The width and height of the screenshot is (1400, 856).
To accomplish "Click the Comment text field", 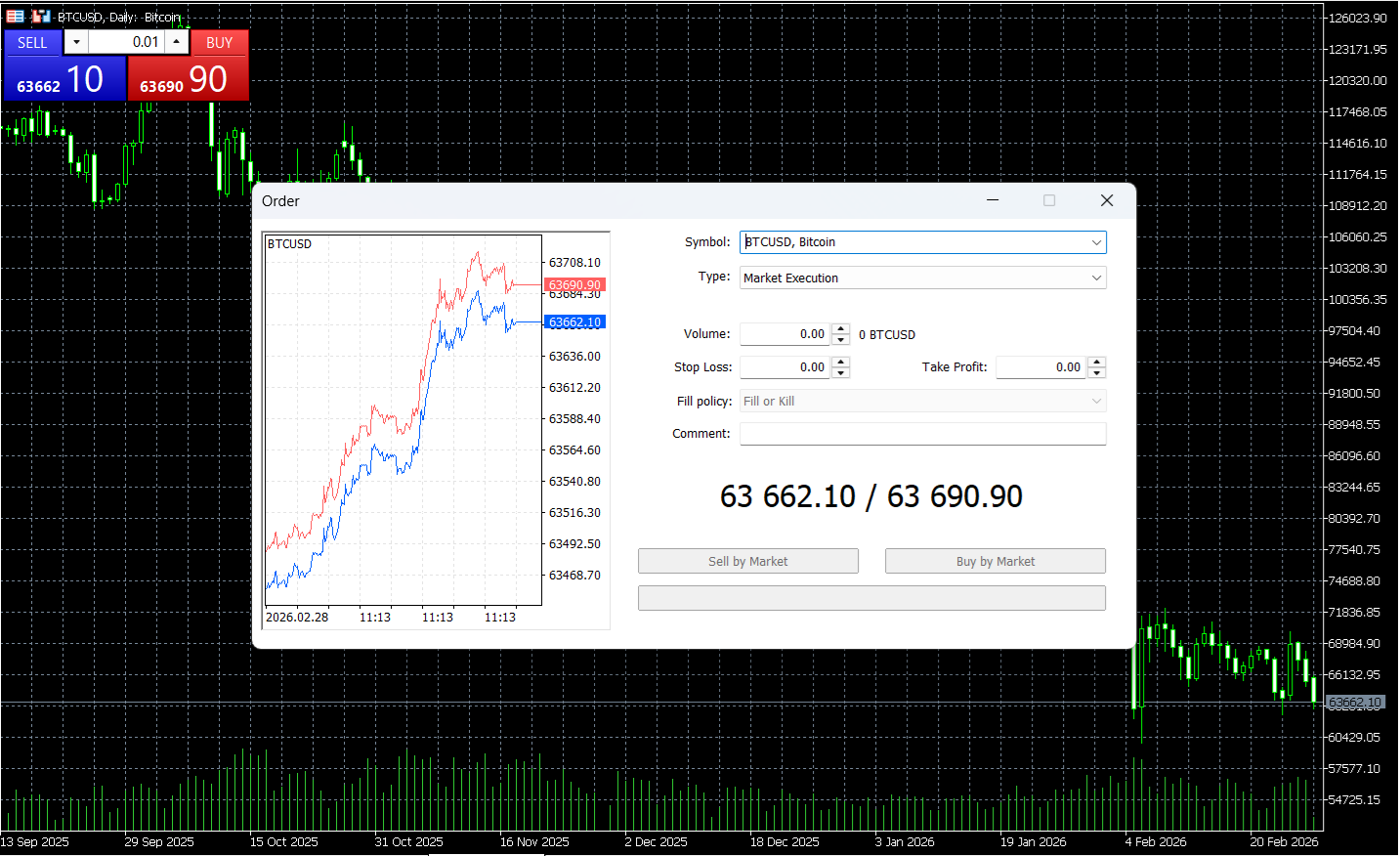I will pyautogui.click(x=923, y=434).
